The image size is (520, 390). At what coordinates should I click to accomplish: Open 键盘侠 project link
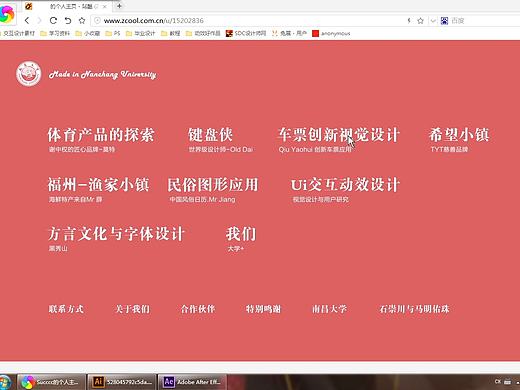click(x=210, y=135)
